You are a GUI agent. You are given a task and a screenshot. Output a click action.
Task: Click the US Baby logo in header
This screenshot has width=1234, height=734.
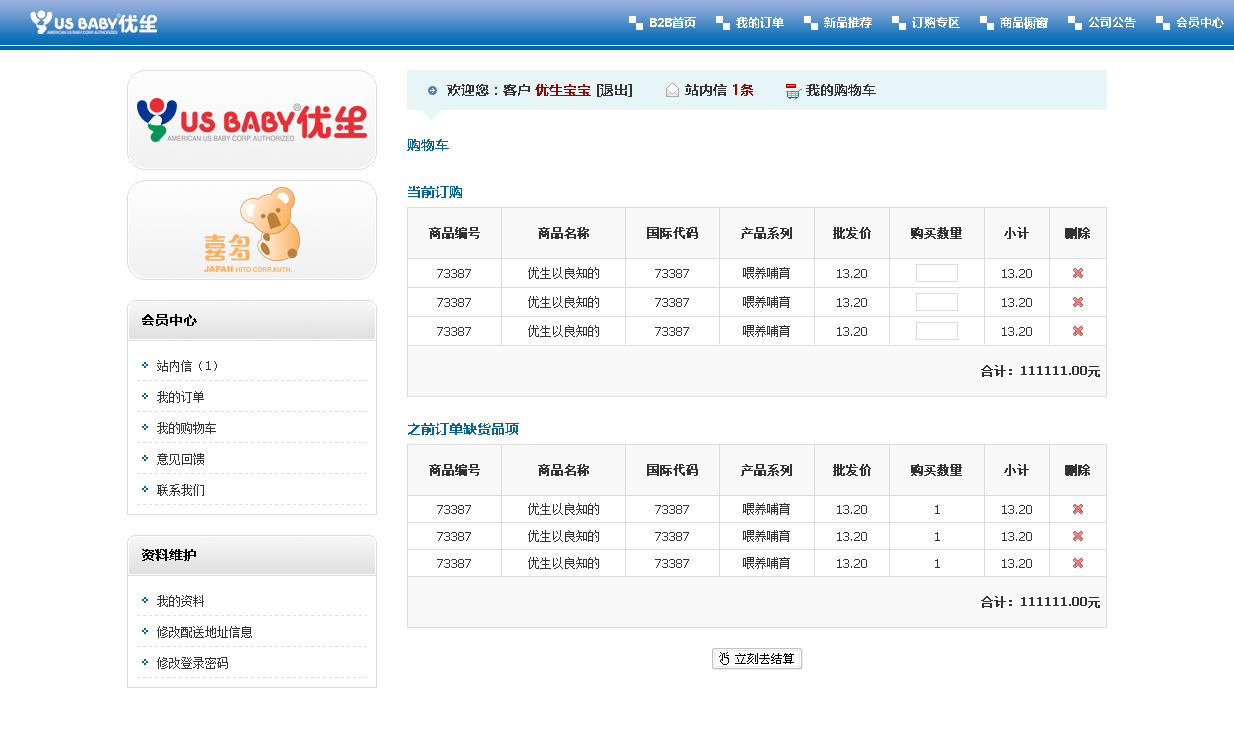pos(93,22)
